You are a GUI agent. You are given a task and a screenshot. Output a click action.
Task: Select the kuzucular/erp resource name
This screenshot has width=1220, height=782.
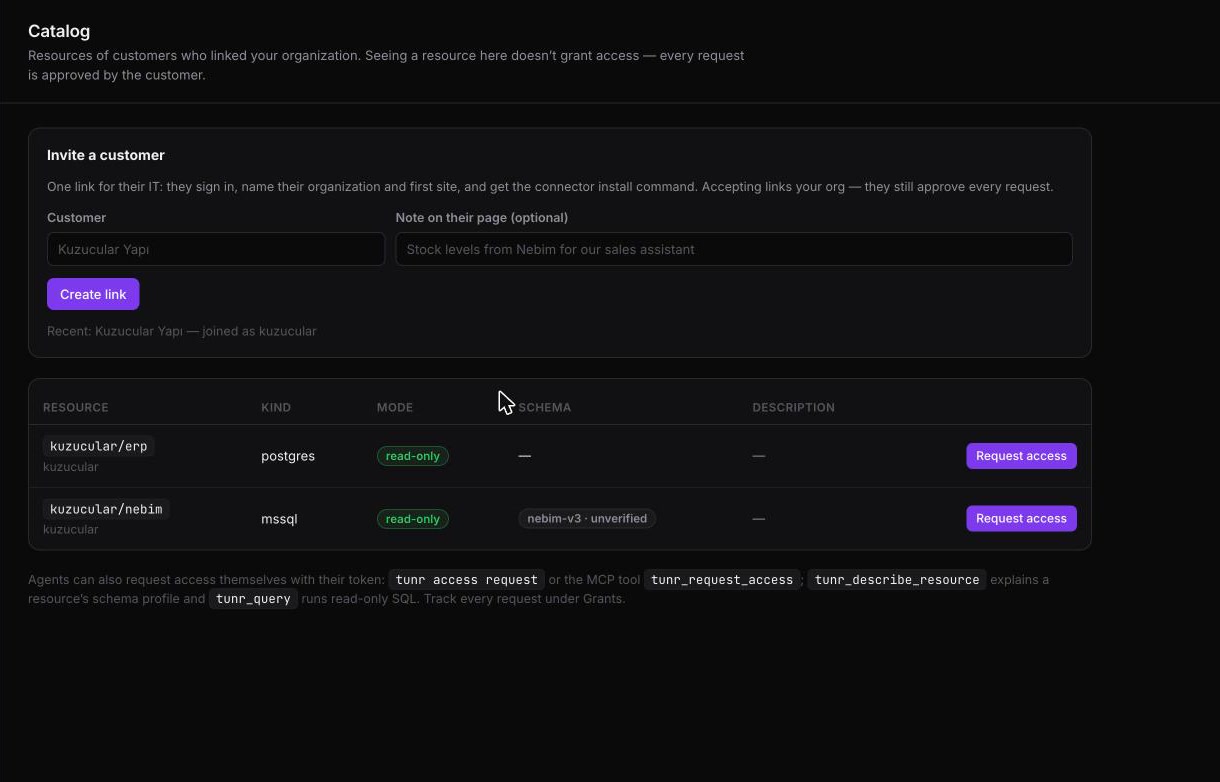[x=99, y=446]
